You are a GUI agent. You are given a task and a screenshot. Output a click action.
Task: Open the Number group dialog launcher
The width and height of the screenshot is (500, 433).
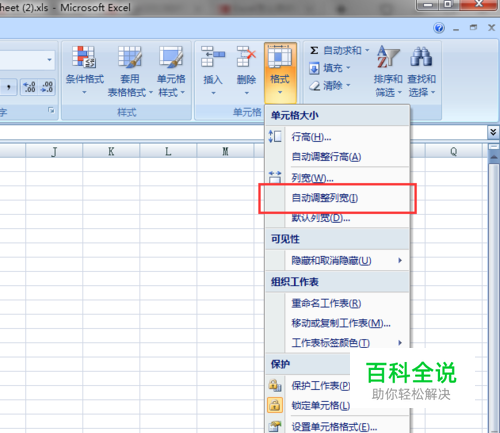(x=51, y=110)
